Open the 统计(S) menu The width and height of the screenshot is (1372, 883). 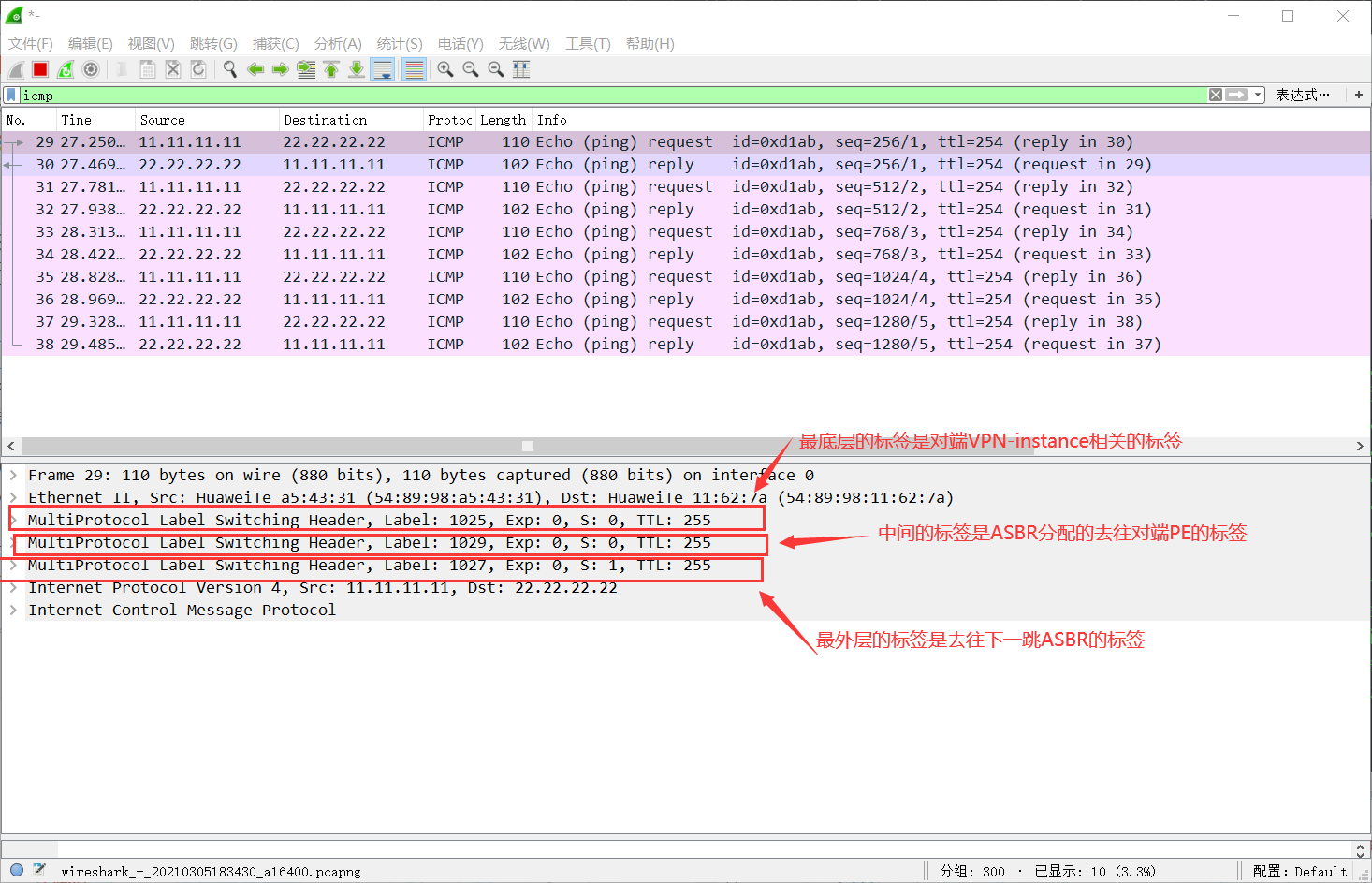(x=400, y=44)
